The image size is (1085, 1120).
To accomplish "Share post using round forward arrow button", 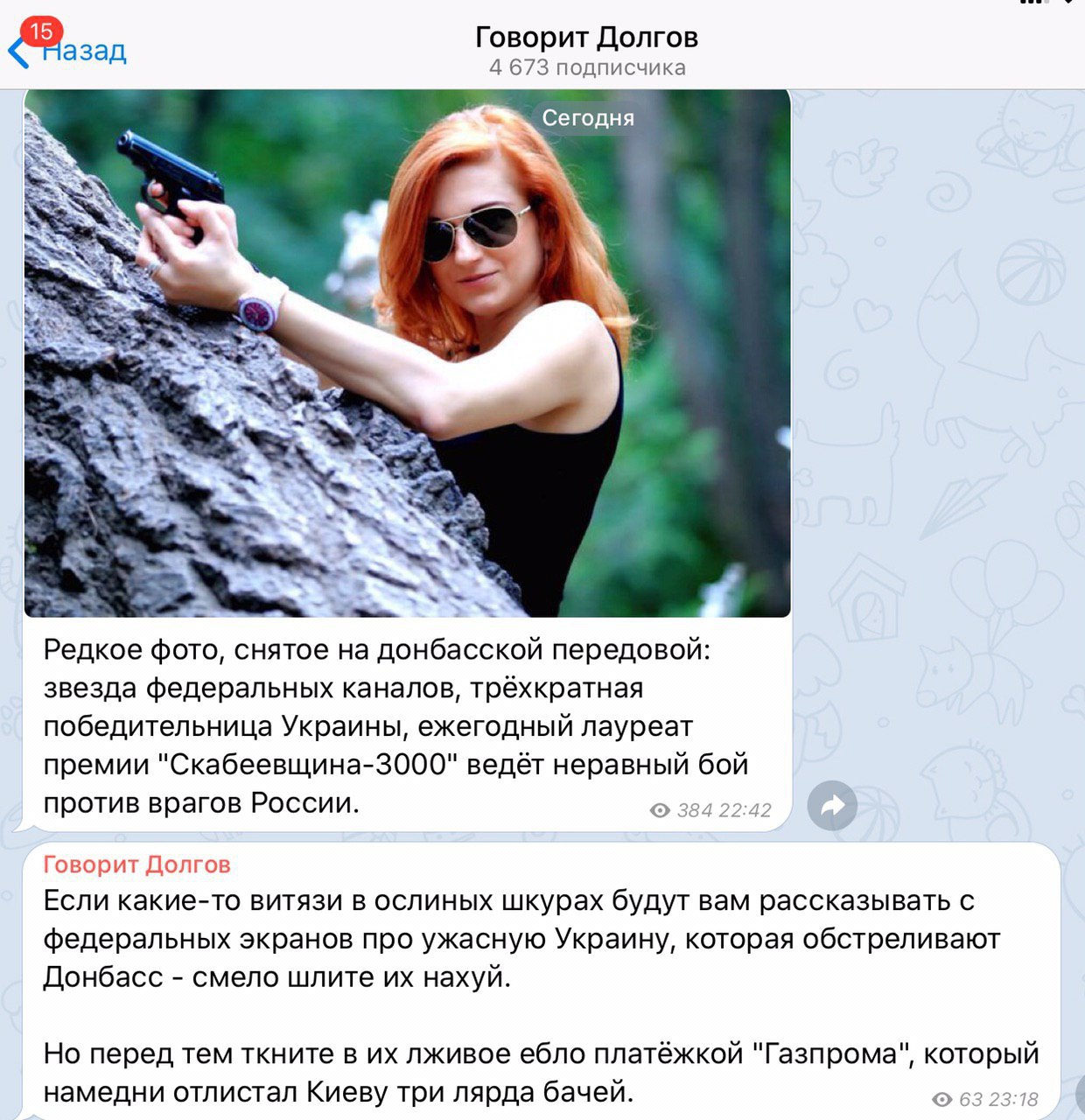I will click(x=832, y=805).
